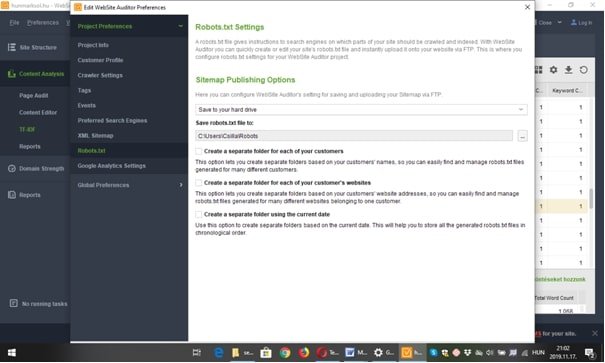Open Google Chrome from taskbar
This screenshot has width=605, height=363.
click(x=285, y=353)
